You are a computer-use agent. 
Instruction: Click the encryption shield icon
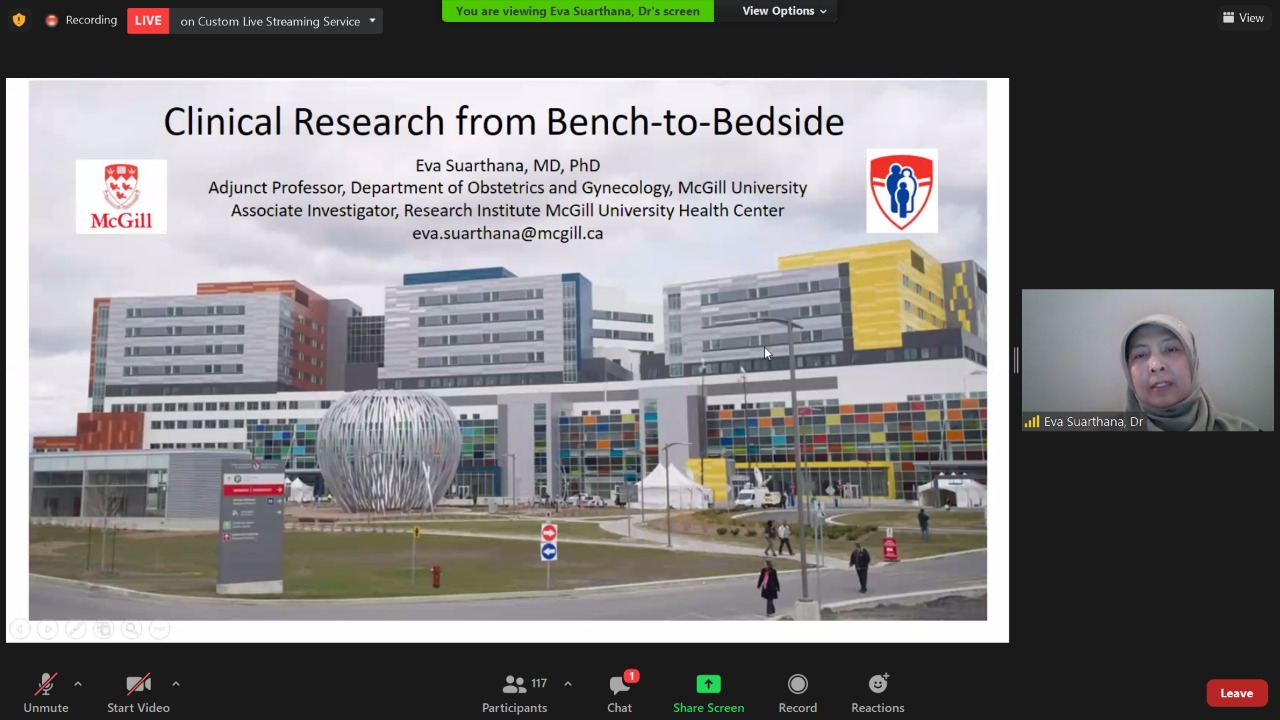19,20
